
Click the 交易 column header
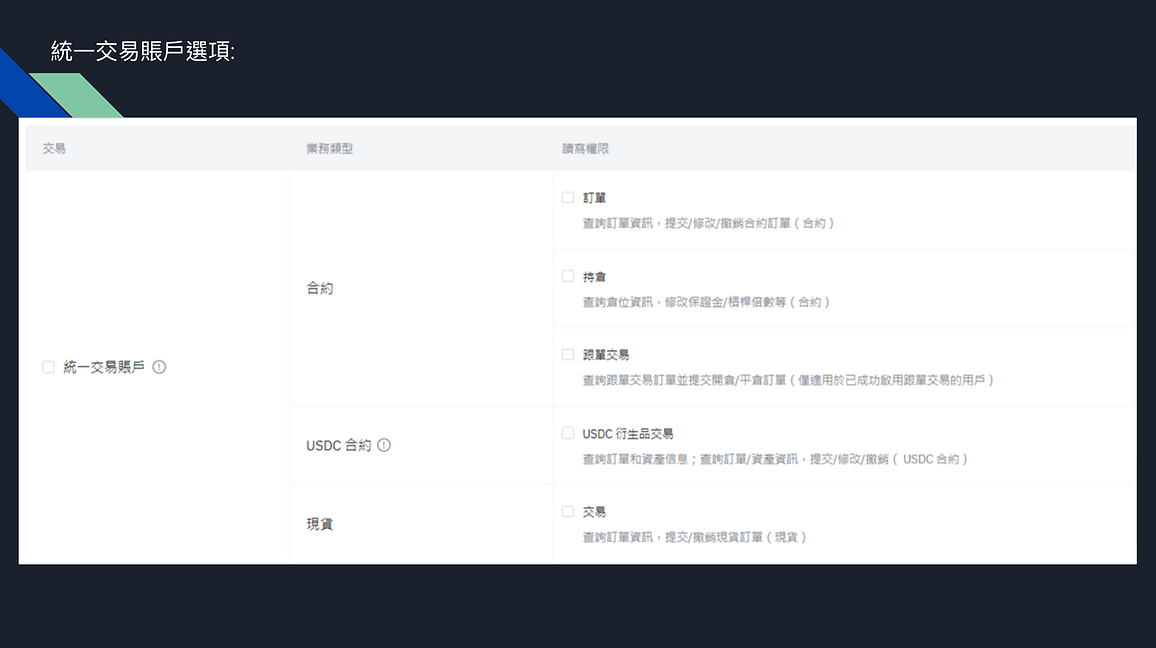pyautogui.click(x=53, y=147)
